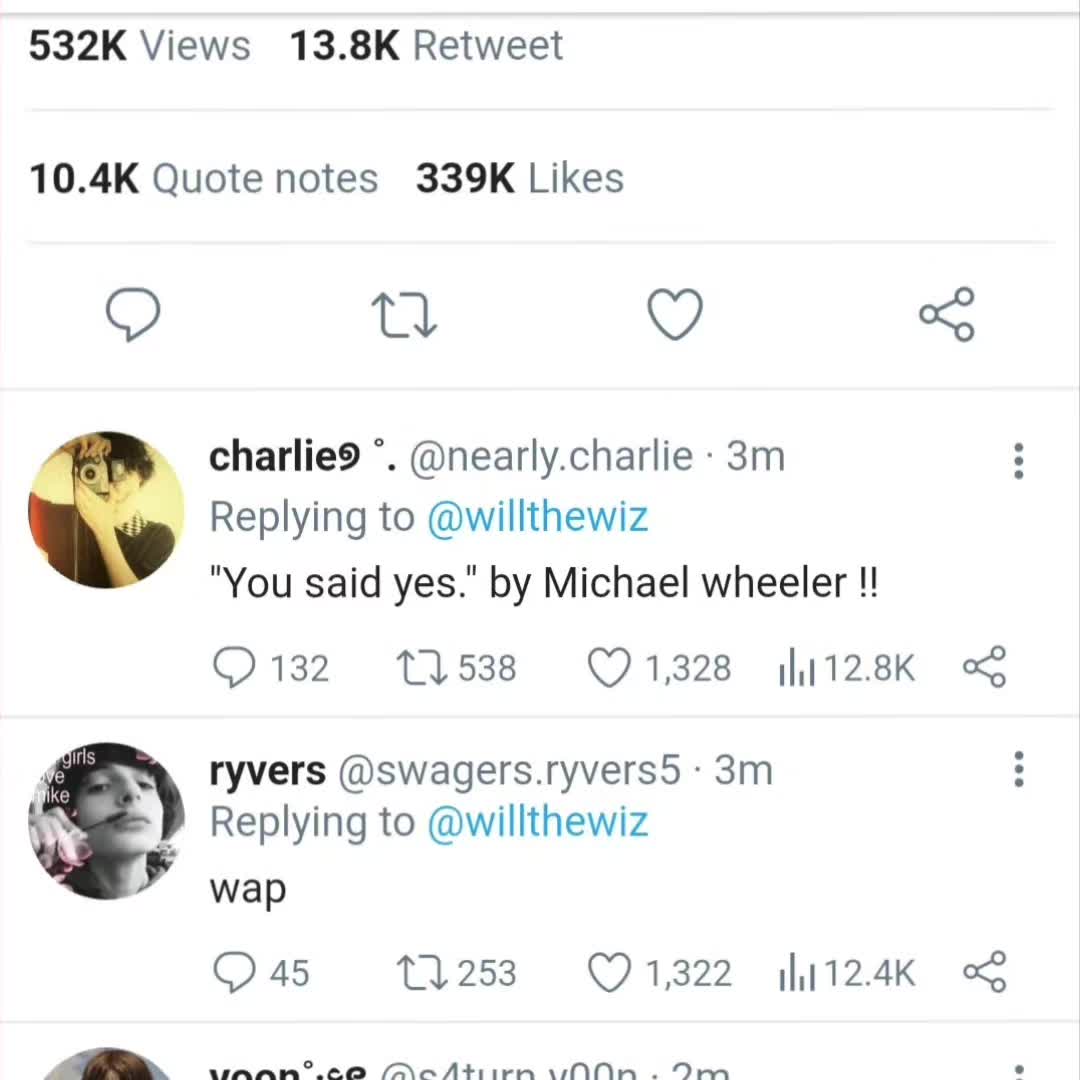Viewport: 1080px width, 1080px height.
Task: Open charlie's profile picture
Action: [x=107, y=510]
